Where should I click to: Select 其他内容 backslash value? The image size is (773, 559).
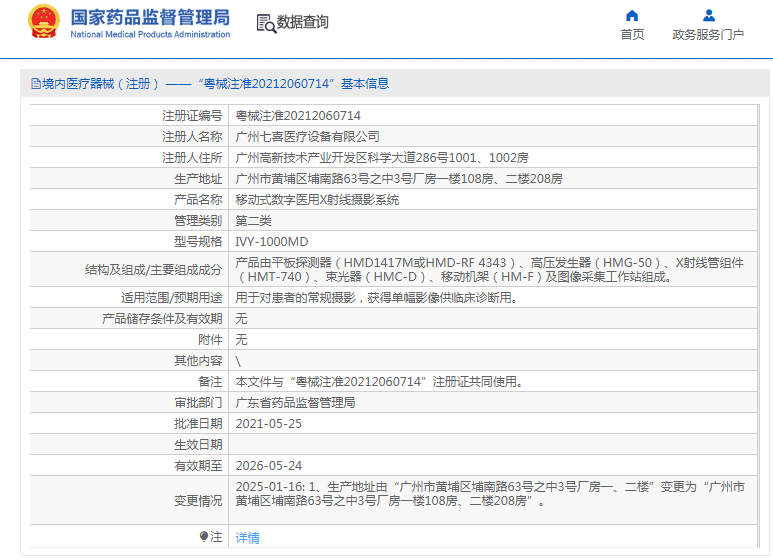pos(238,361)
